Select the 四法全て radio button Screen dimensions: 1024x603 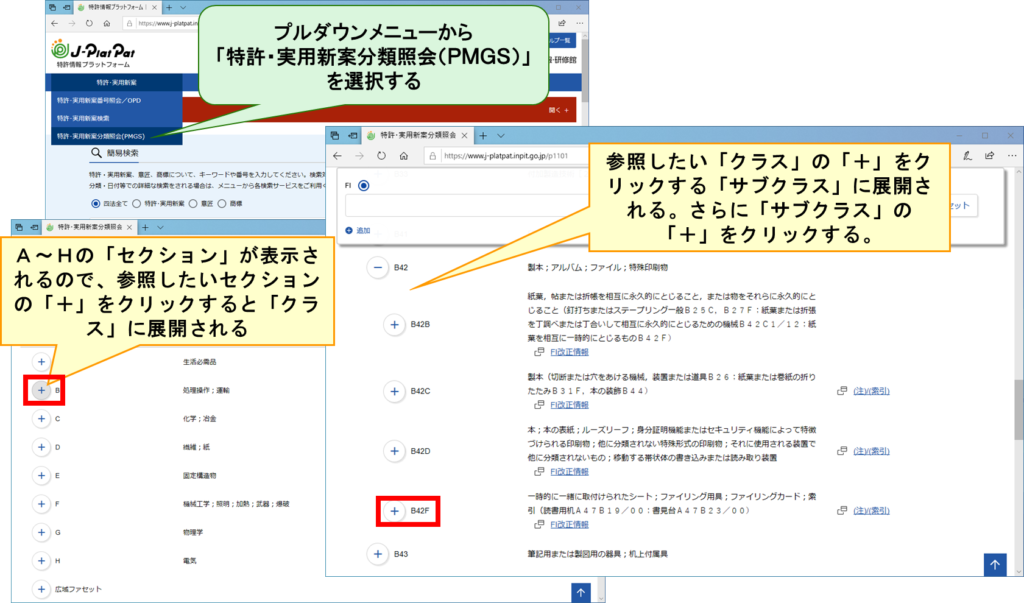point(96,201)
